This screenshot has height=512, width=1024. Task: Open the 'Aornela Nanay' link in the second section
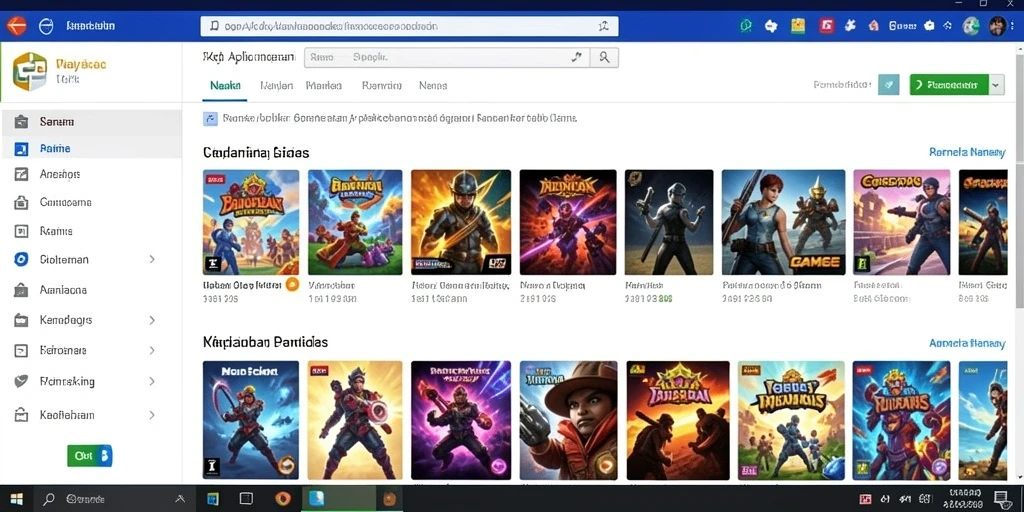[967, 344]
